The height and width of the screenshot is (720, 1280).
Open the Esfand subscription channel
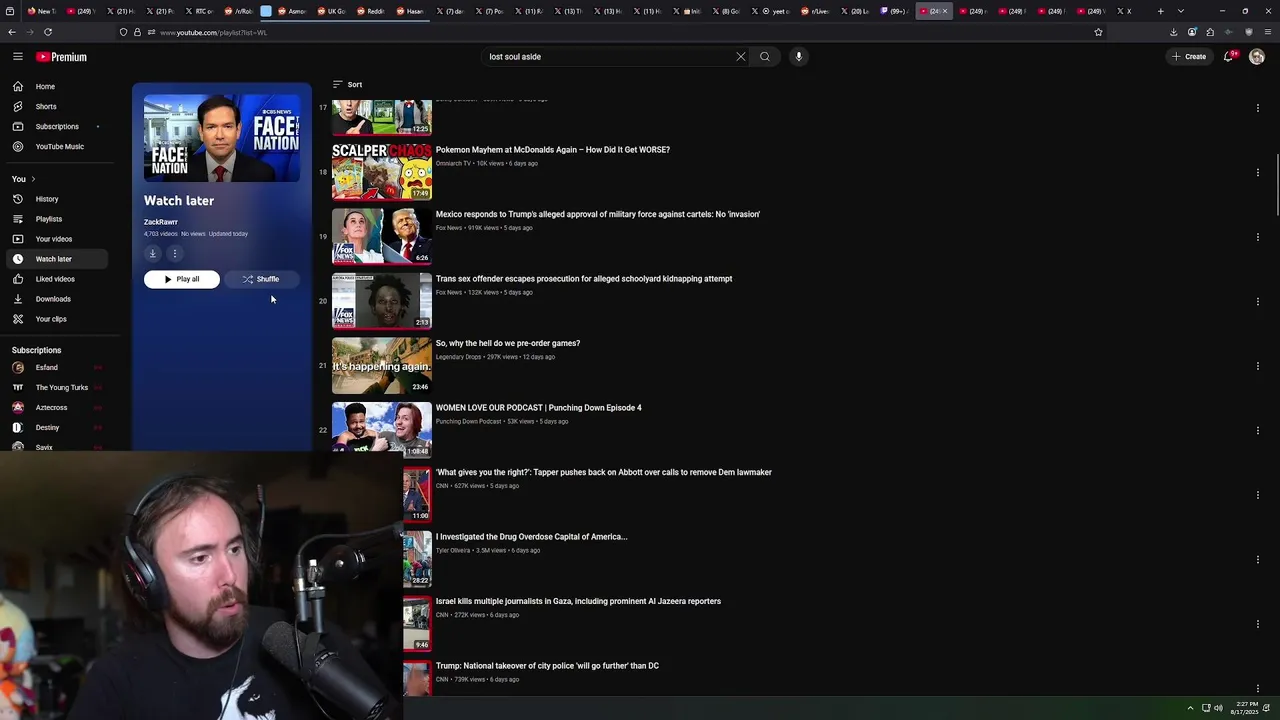57,368
